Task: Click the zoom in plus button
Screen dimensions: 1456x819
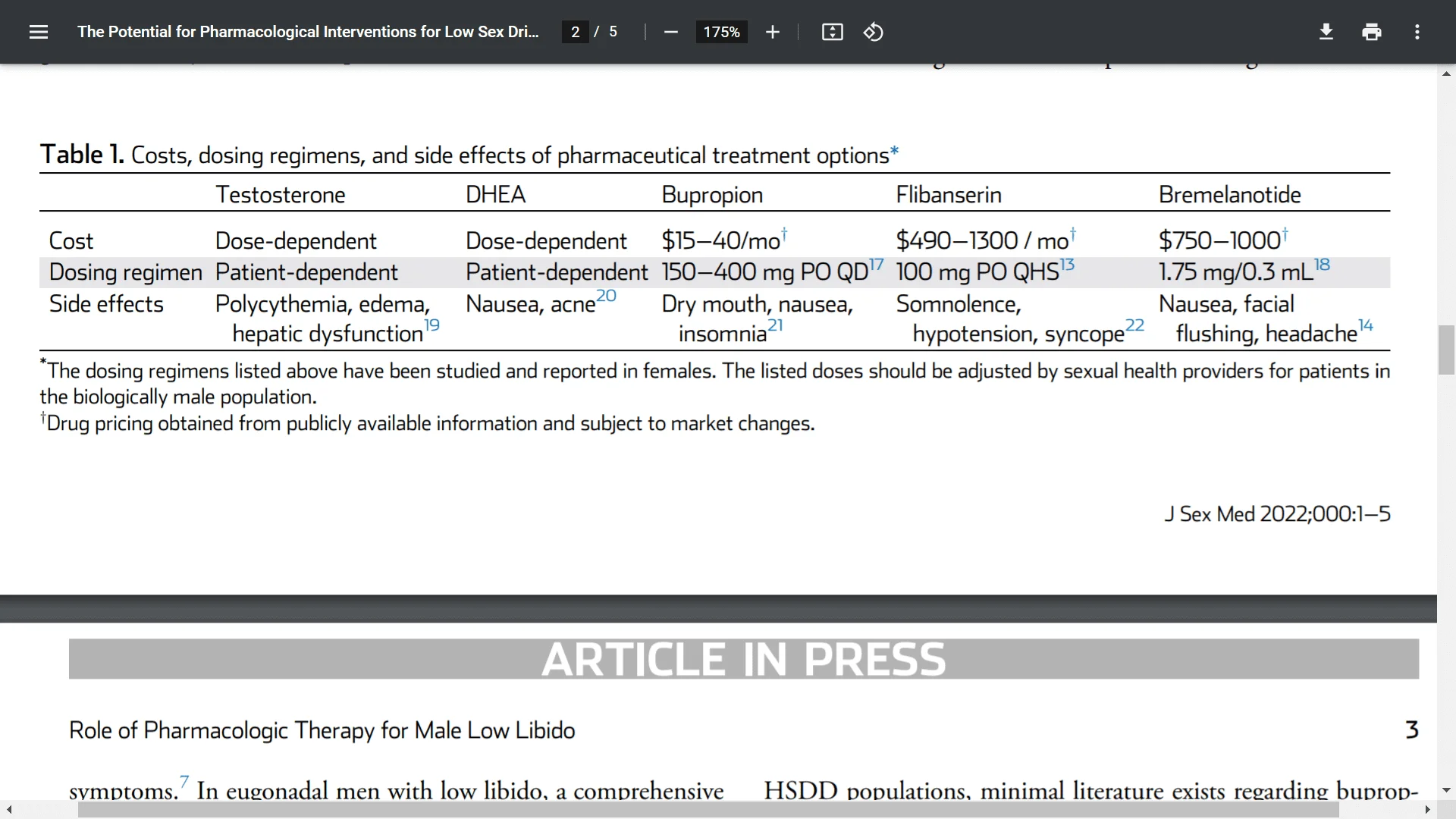Action: coord(772,32)
